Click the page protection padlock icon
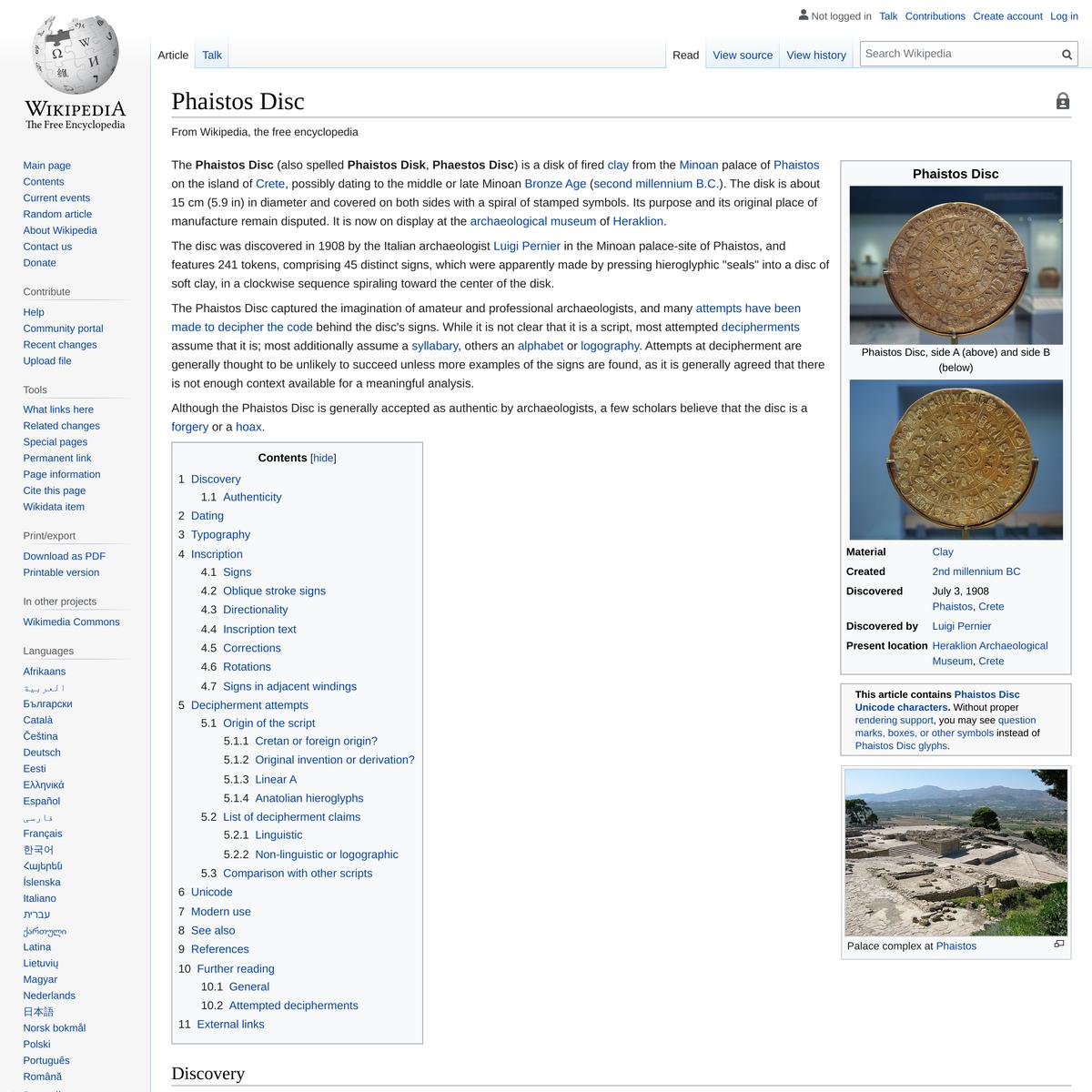The image size is (1092, 1092). (1062, 101)
